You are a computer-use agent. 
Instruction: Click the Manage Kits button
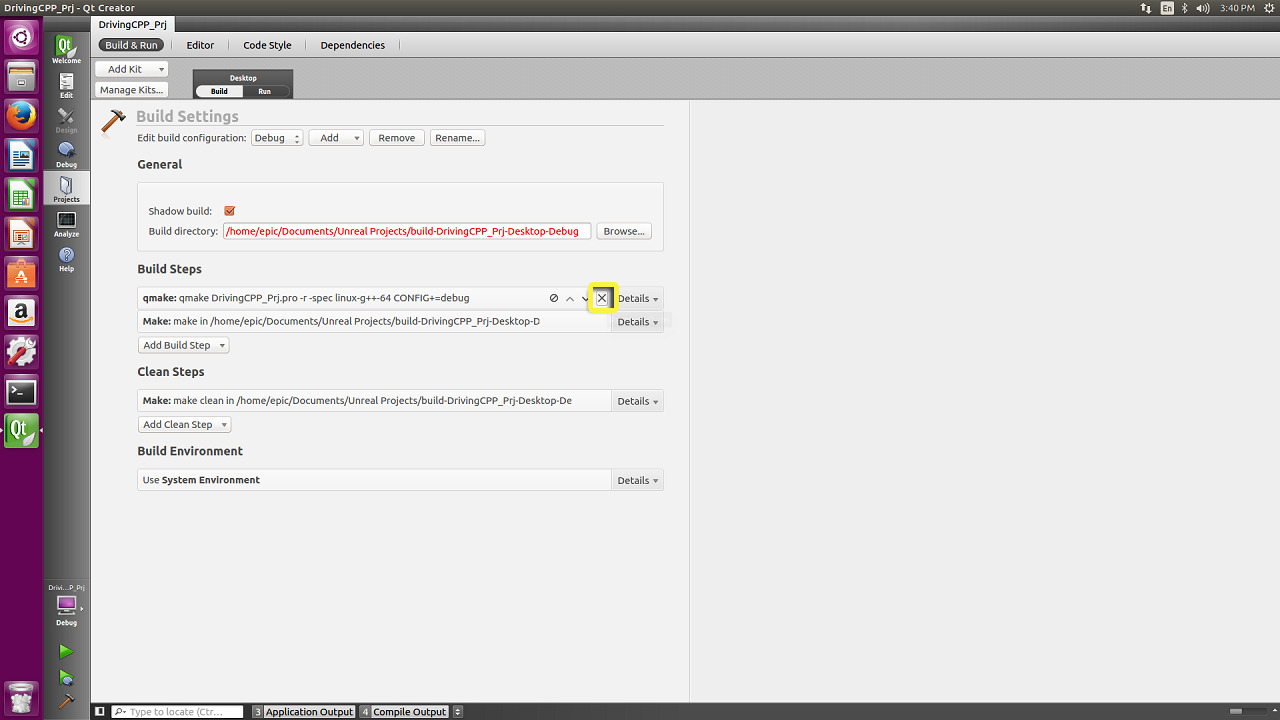(131, 90)
